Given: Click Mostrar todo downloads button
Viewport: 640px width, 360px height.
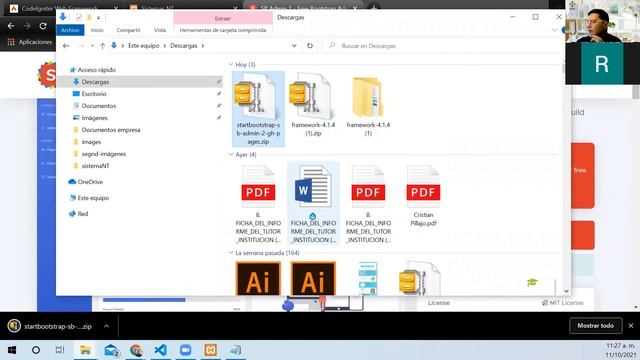Looking at the screenshot, I should (596, 326).
